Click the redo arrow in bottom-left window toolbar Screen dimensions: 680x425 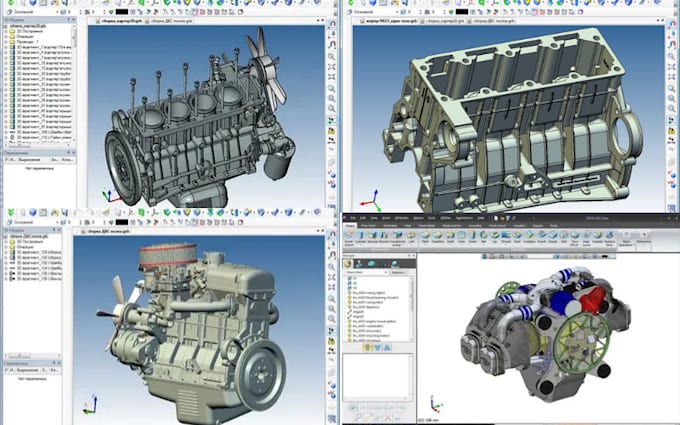pos(90,212)
